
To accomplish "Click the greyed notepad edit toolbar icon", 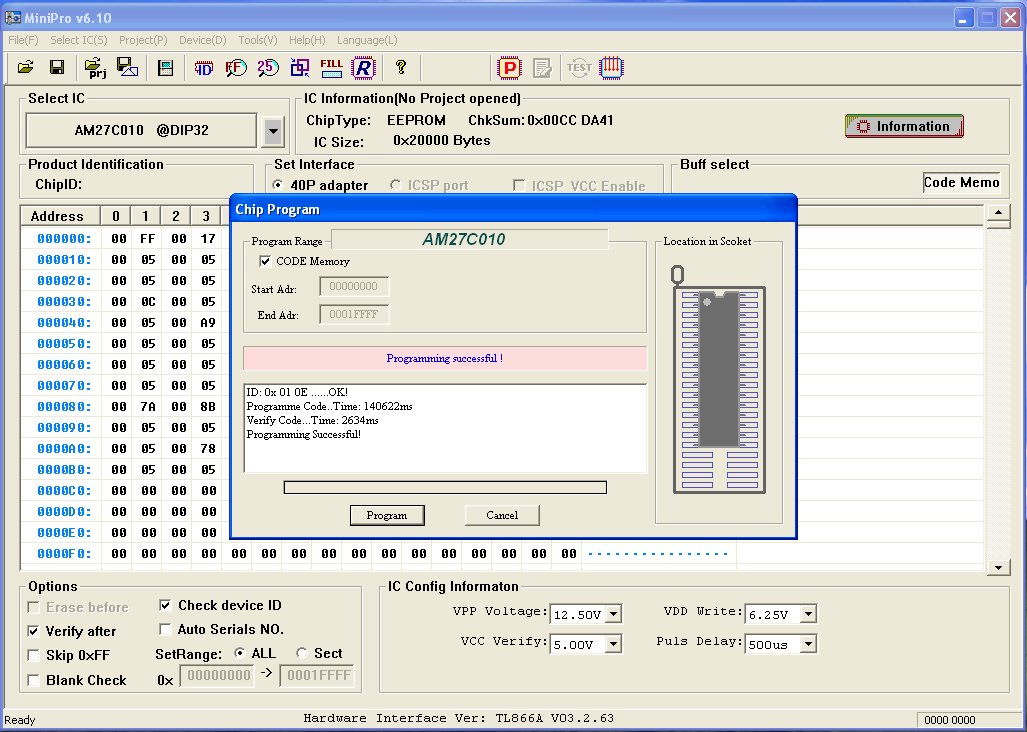I will 542,67.
